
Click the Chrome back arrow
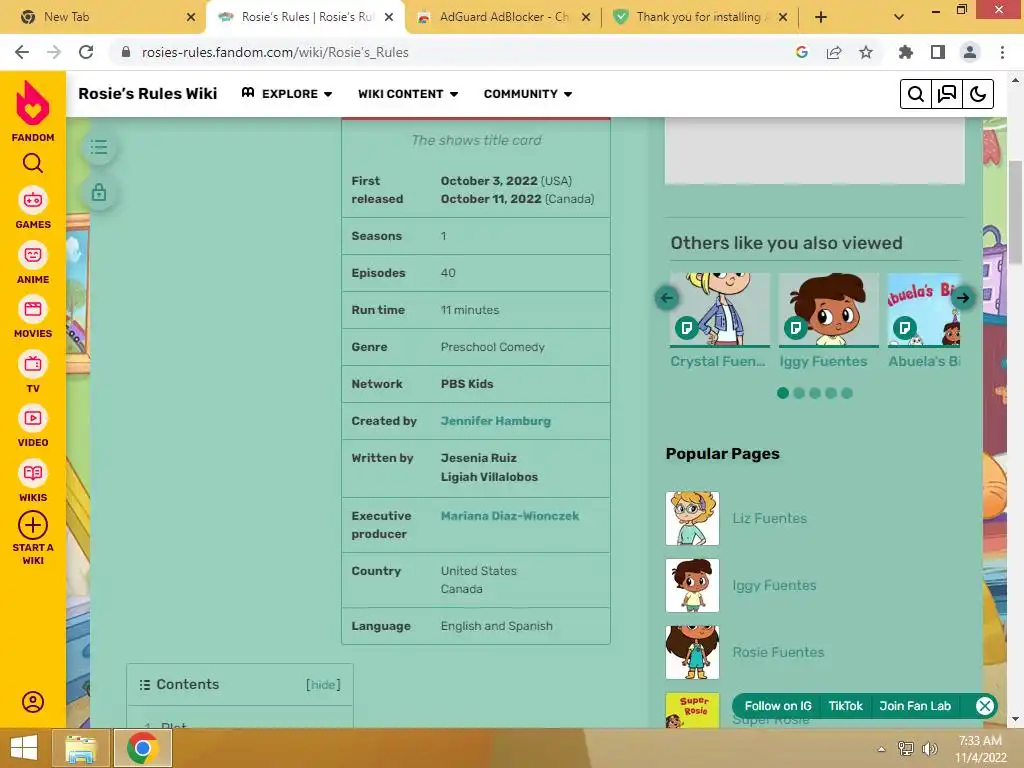[22, 52]
